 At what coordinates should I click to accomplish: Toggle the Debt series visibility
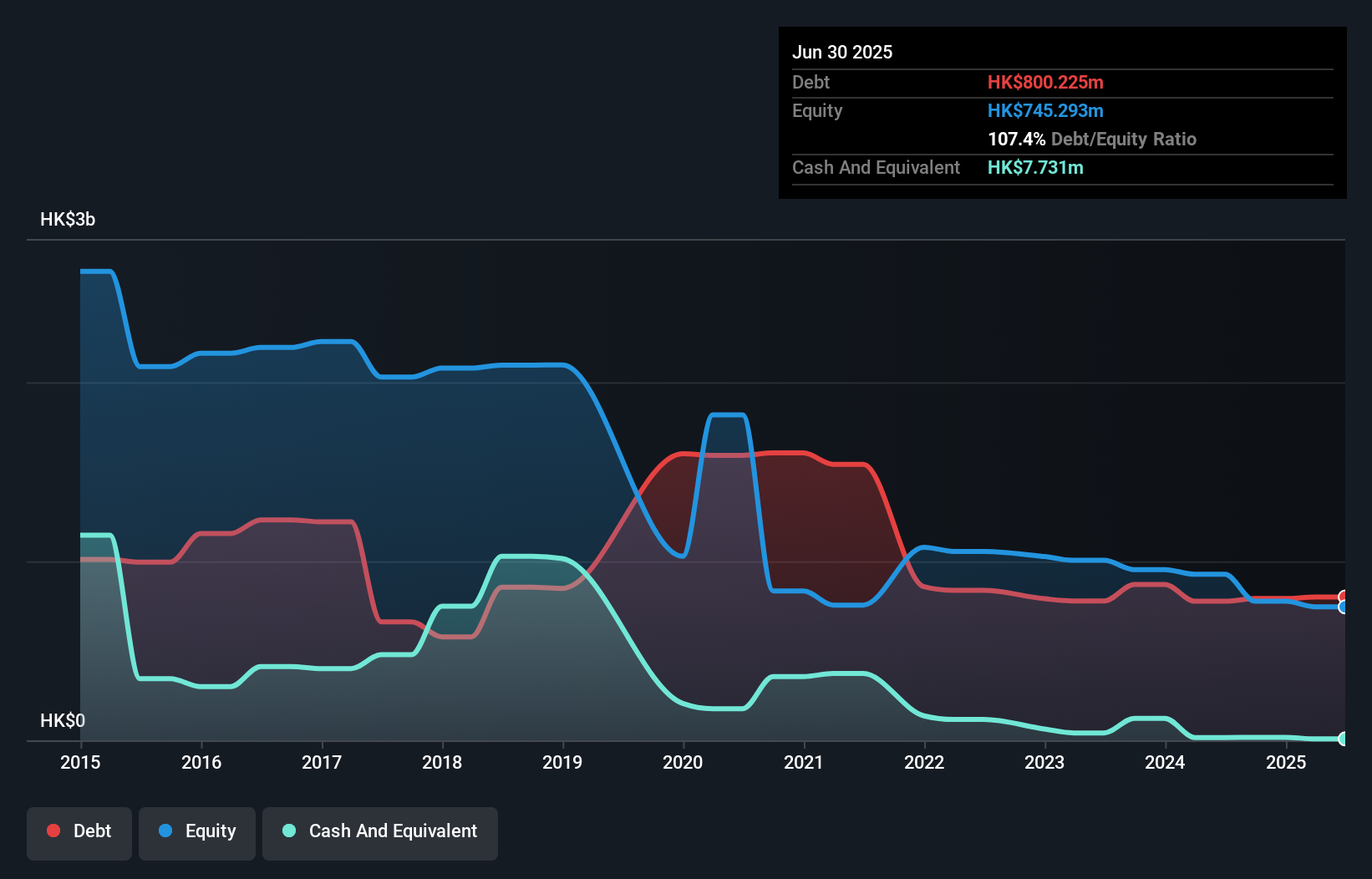pyautogui.click(x=79, y=831)
